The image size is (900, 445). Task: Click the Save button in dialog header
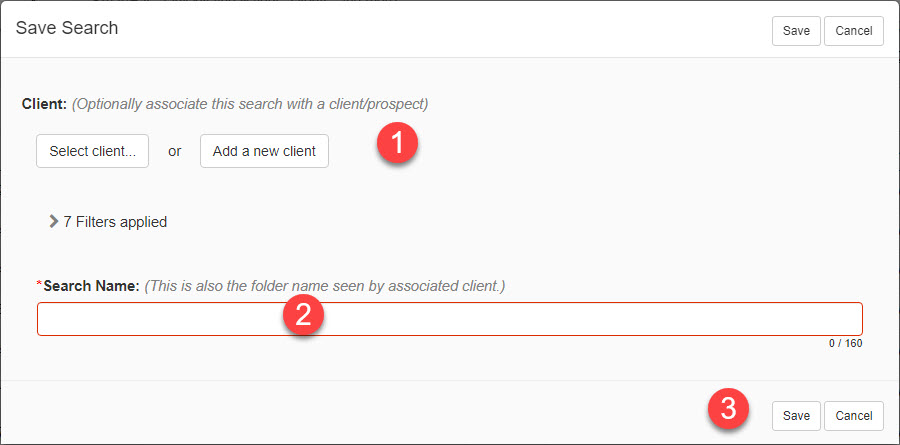pyautogui.click(x=796, y=31)
